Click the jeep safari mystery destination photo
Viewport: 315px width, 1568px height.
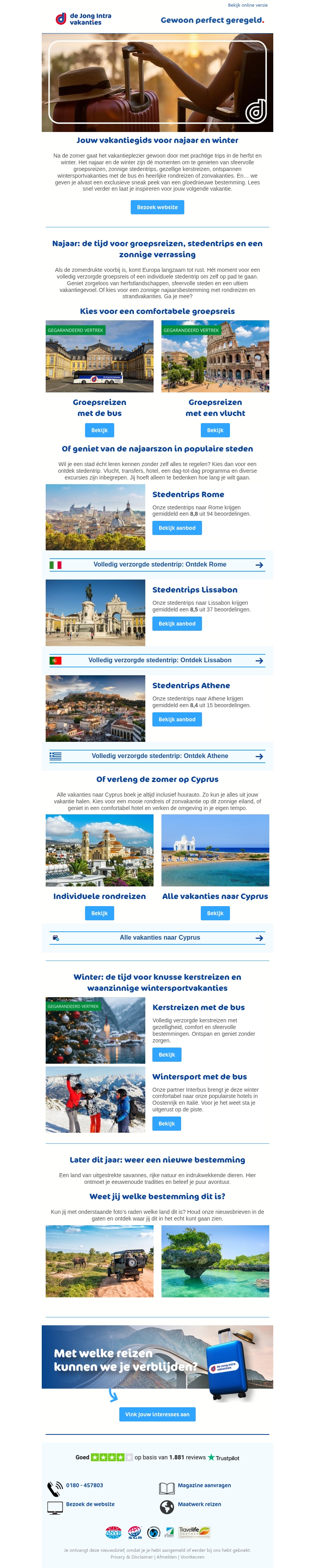(99, 1261)
